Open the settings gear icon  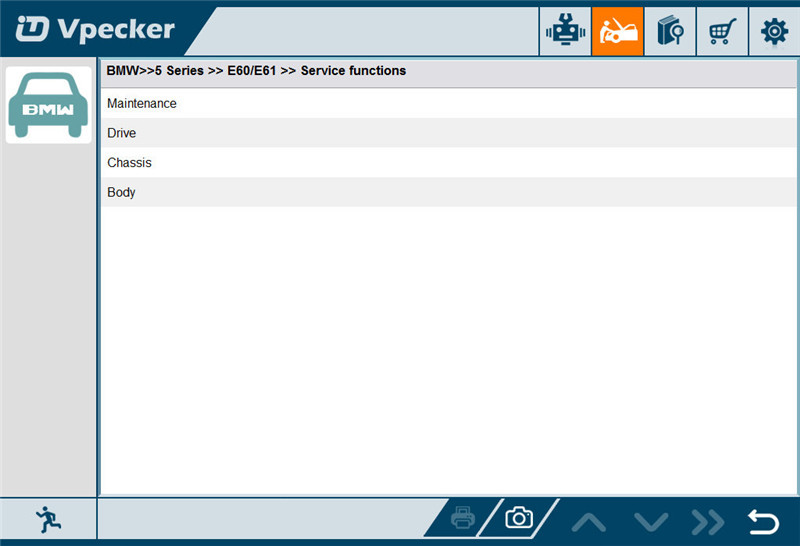coord(774,31)
